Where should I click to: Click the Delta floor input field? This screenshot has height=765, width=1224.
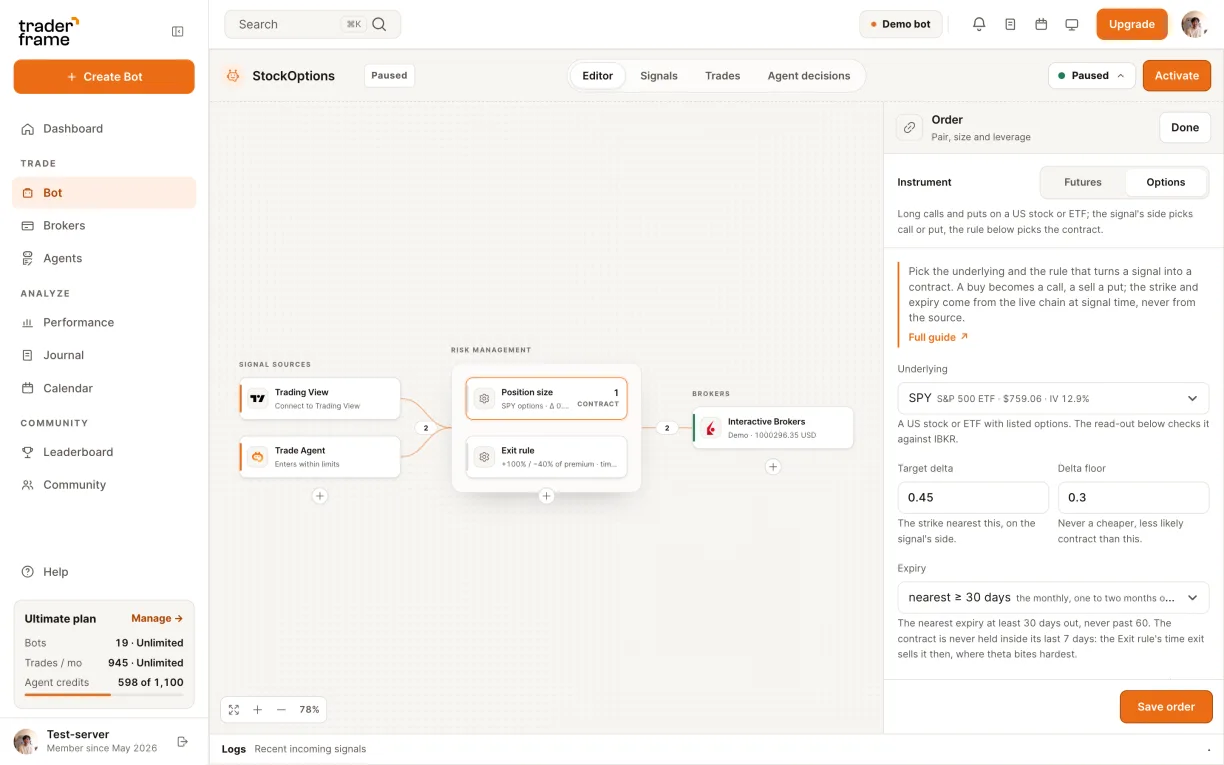coord(1133,497)
